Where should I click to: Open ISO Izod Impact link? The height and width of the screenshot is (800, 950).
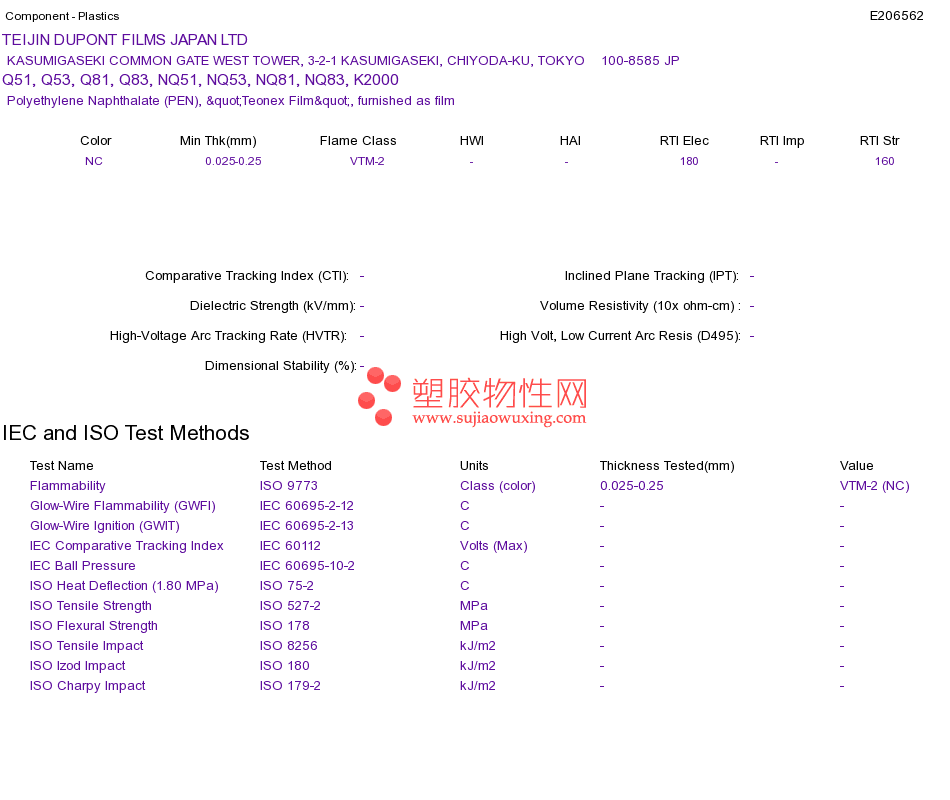tap(78, 665)
